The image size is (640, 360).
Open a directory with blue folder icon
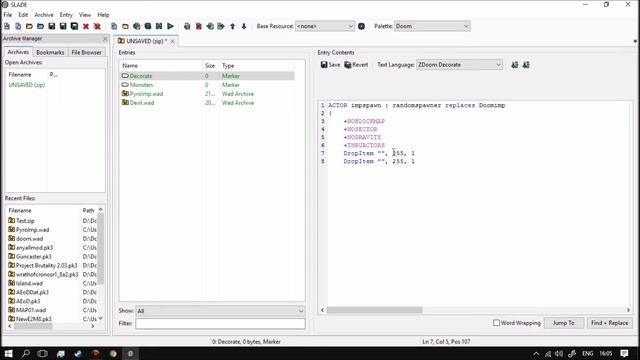coord(40,26)
